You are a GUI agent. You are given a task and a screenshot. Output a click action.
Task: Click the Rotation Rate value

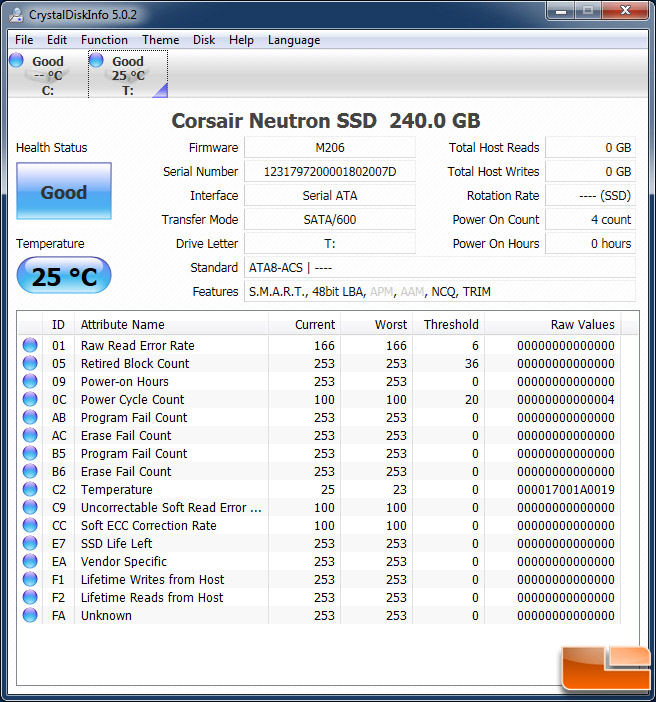(x=590, y=196)
